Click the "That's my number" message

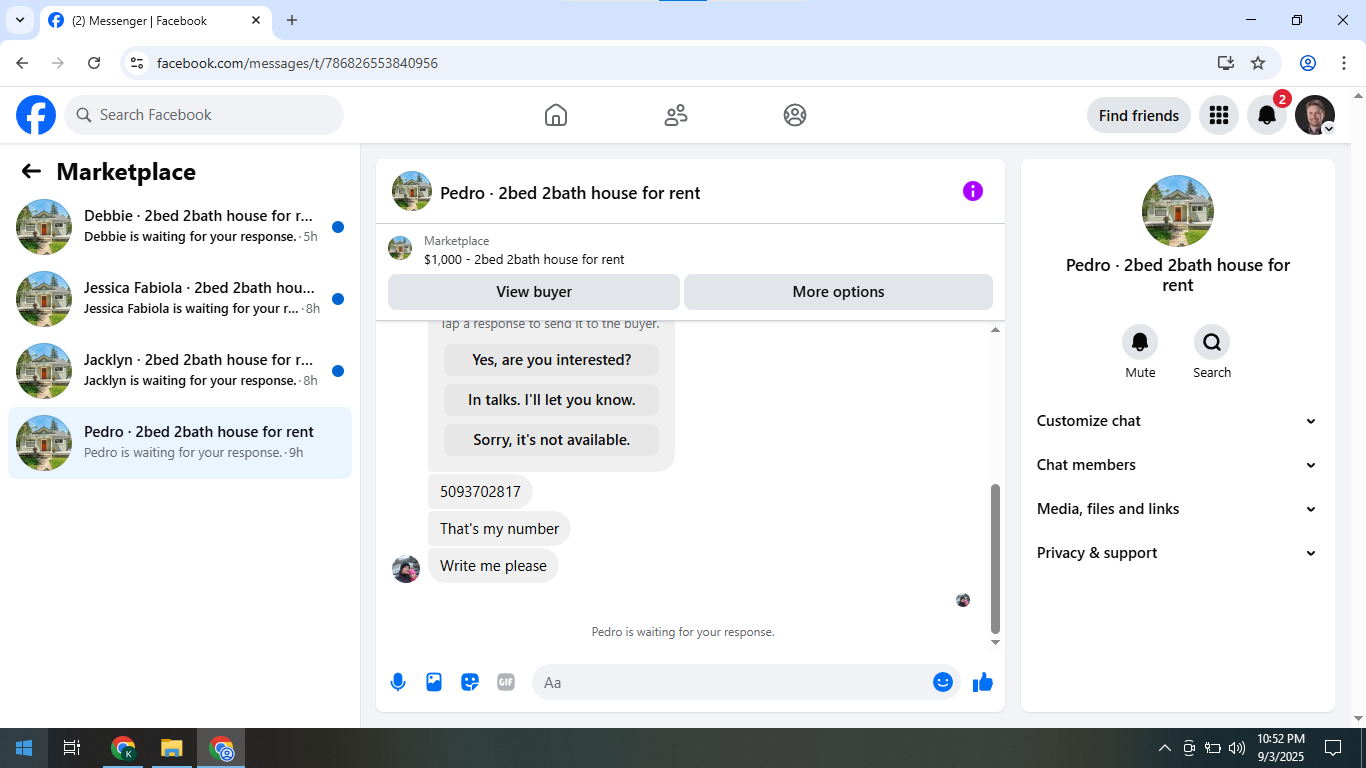coord(499,529)
